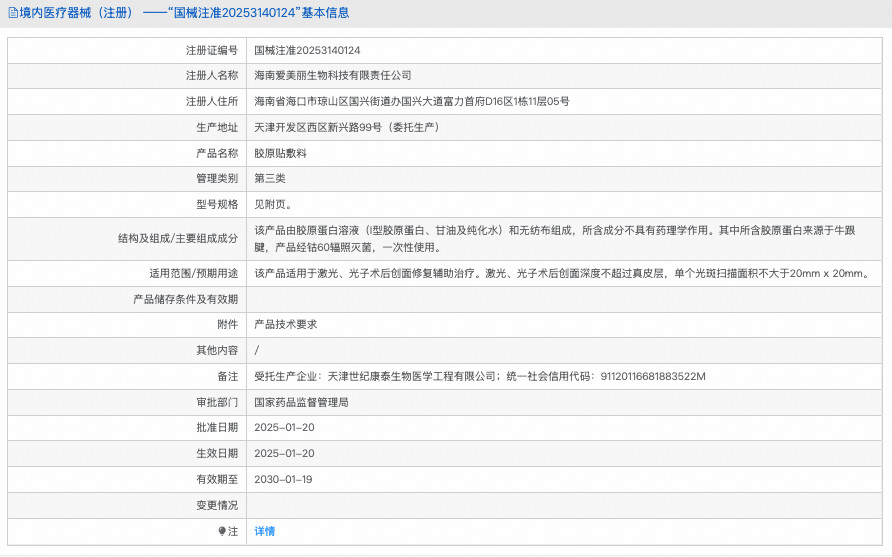
Task: Click the 变更情况 label
Action: click(x=217, y=505)
